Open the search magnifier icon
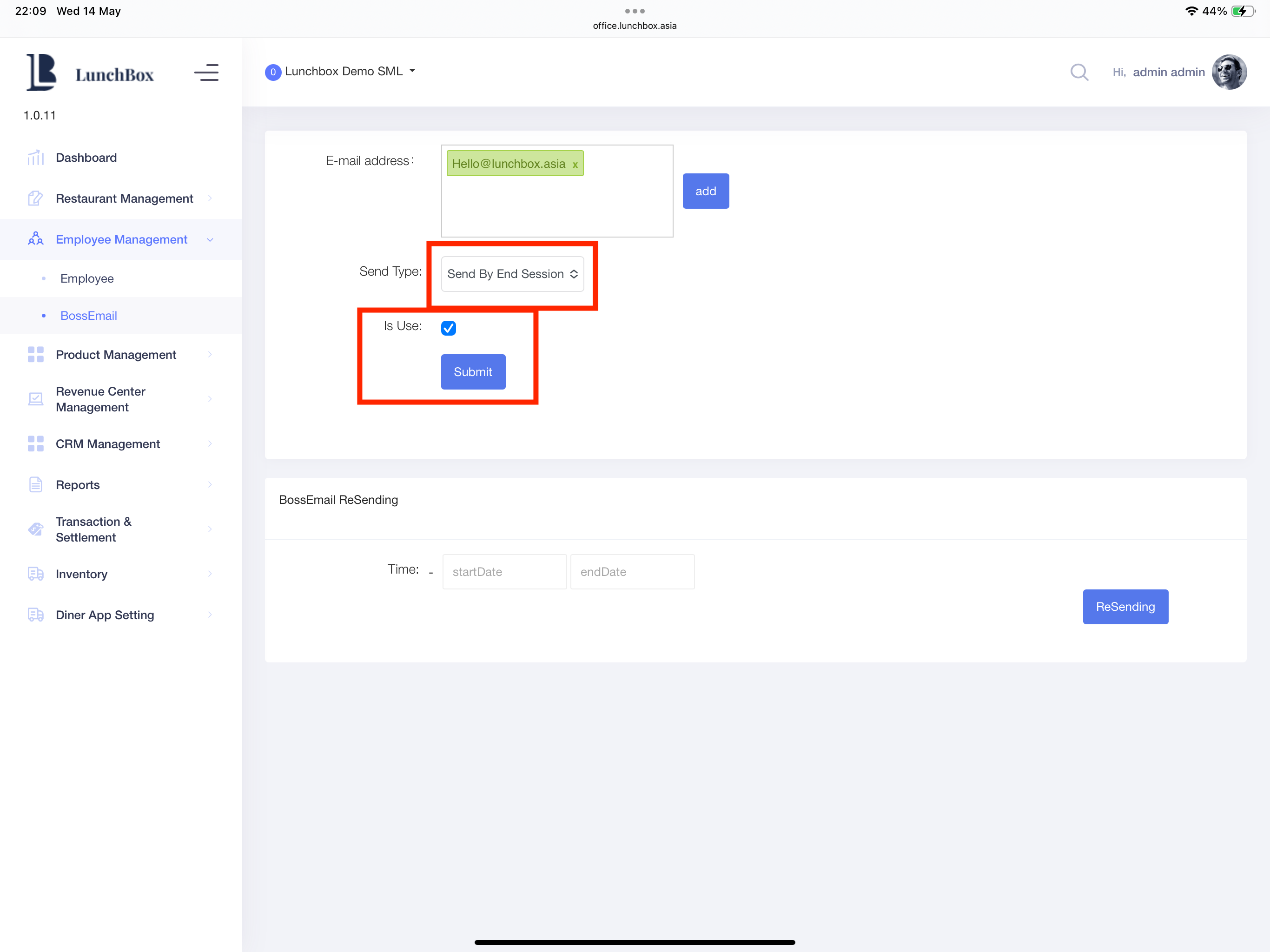This screenshot has width=1270, height=952. [x=1079, y=73]
